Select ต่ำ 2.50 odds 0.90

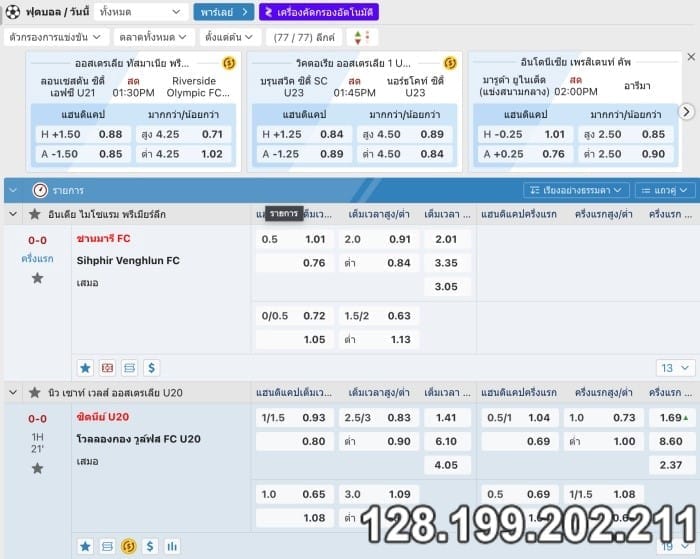(626, 154)
